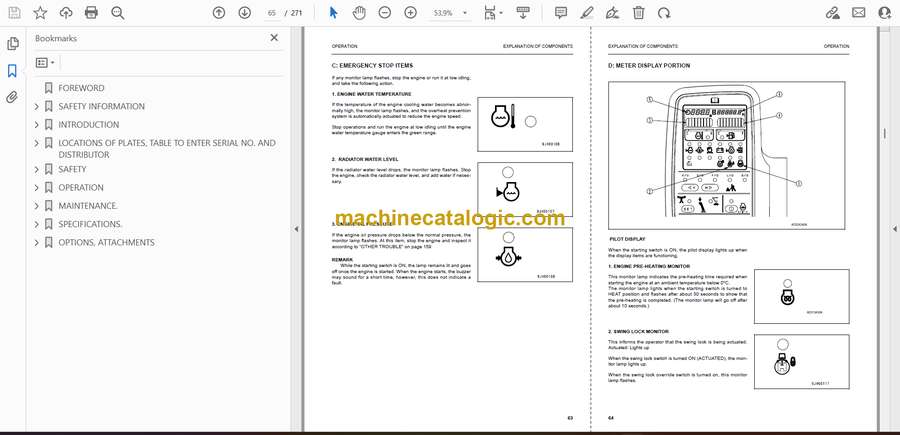Viewport: 900px width, 435px height.
Task: Activate the selection arrow tool
Action: pyautogui.click(x=333, y=13)
